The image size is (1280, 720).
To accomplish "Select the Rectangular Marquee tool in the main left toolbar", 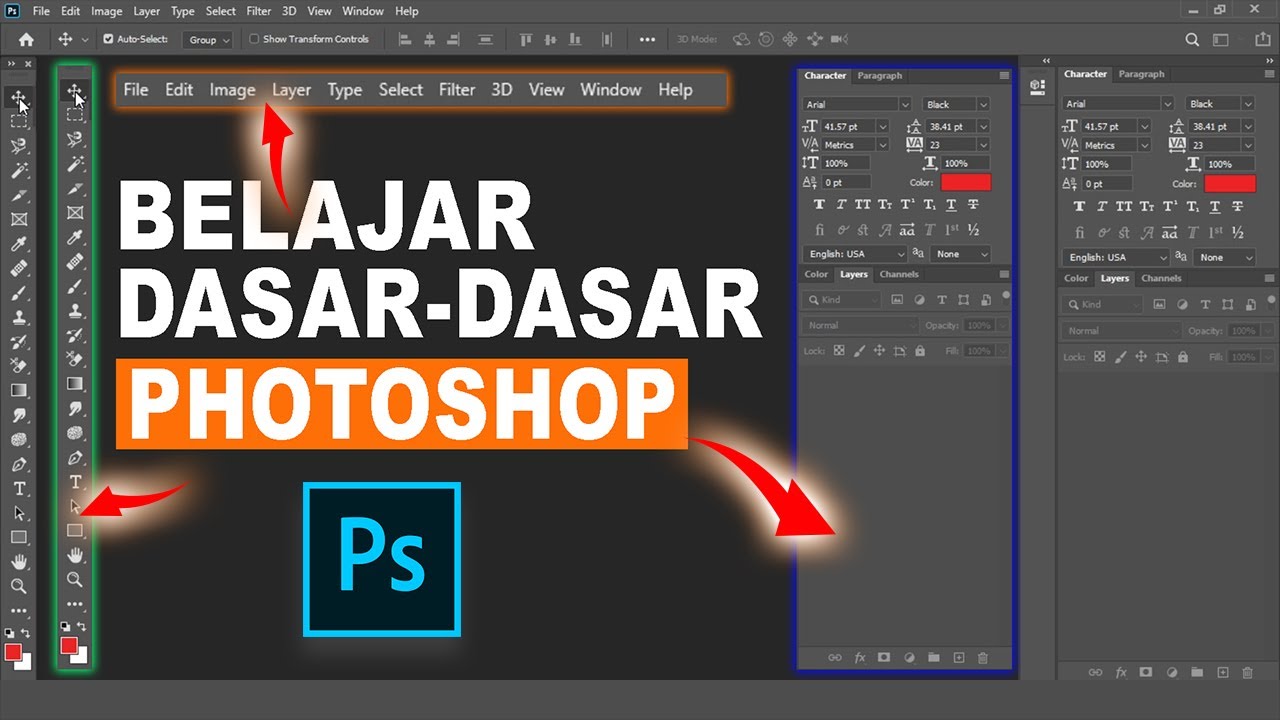I will (18, 121).
